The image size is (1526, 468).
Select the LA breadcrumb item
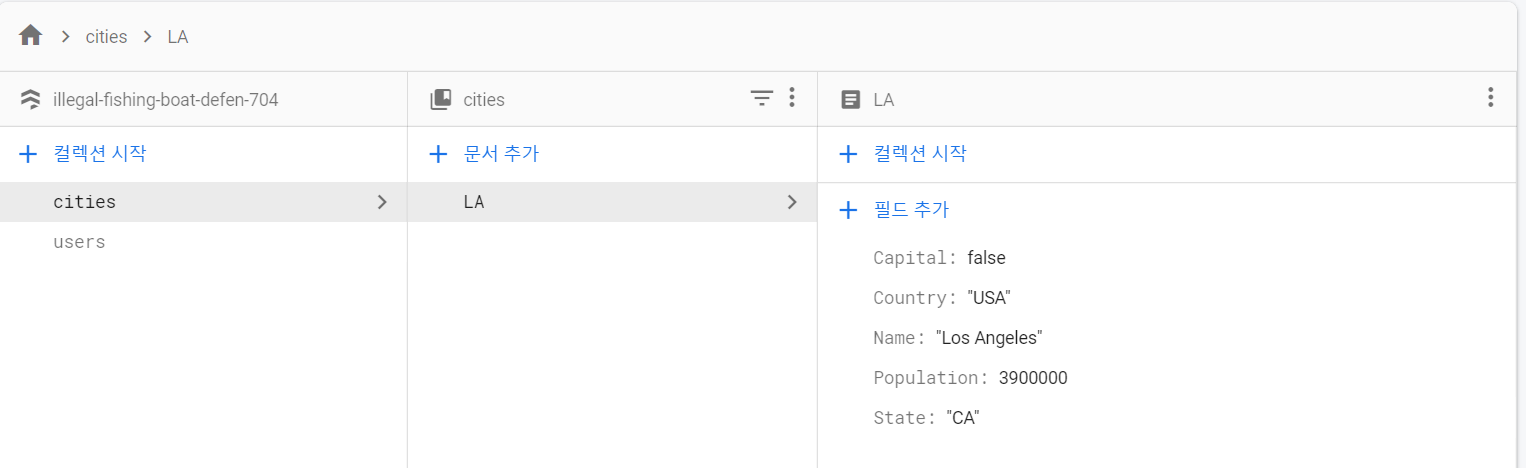(177, 37)
